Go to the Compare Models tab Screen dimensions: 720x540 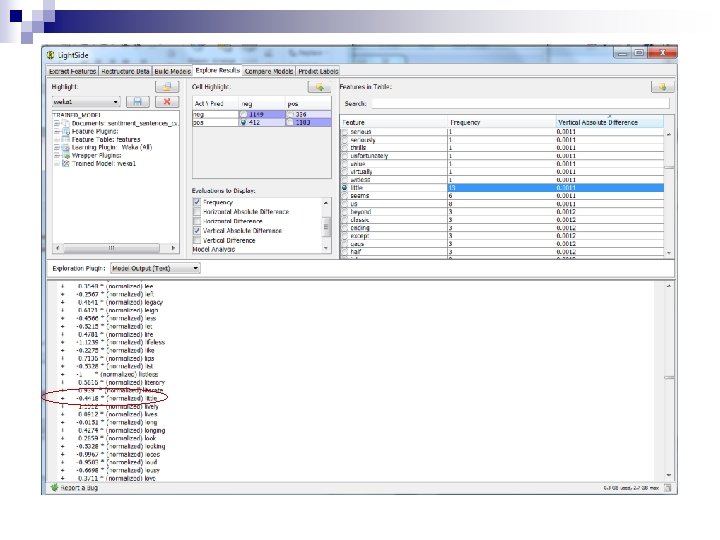[x=269, y=71]
